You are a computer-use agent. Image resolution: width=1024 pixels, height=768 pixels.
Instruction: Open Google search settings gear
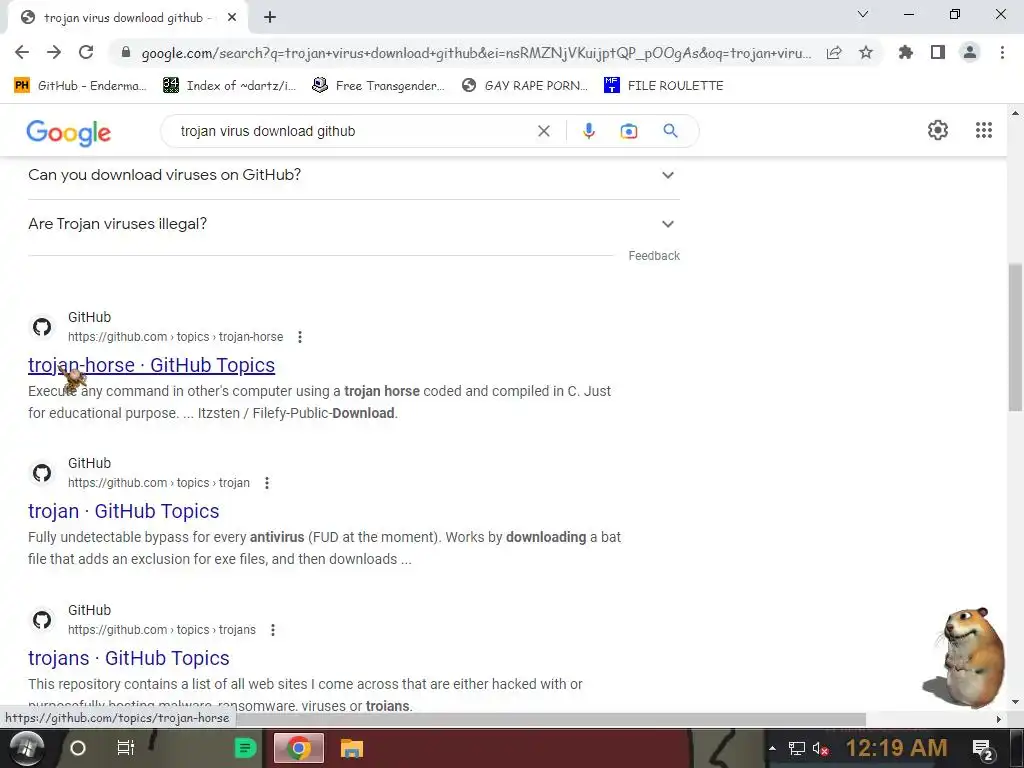(x=938, y=130)
